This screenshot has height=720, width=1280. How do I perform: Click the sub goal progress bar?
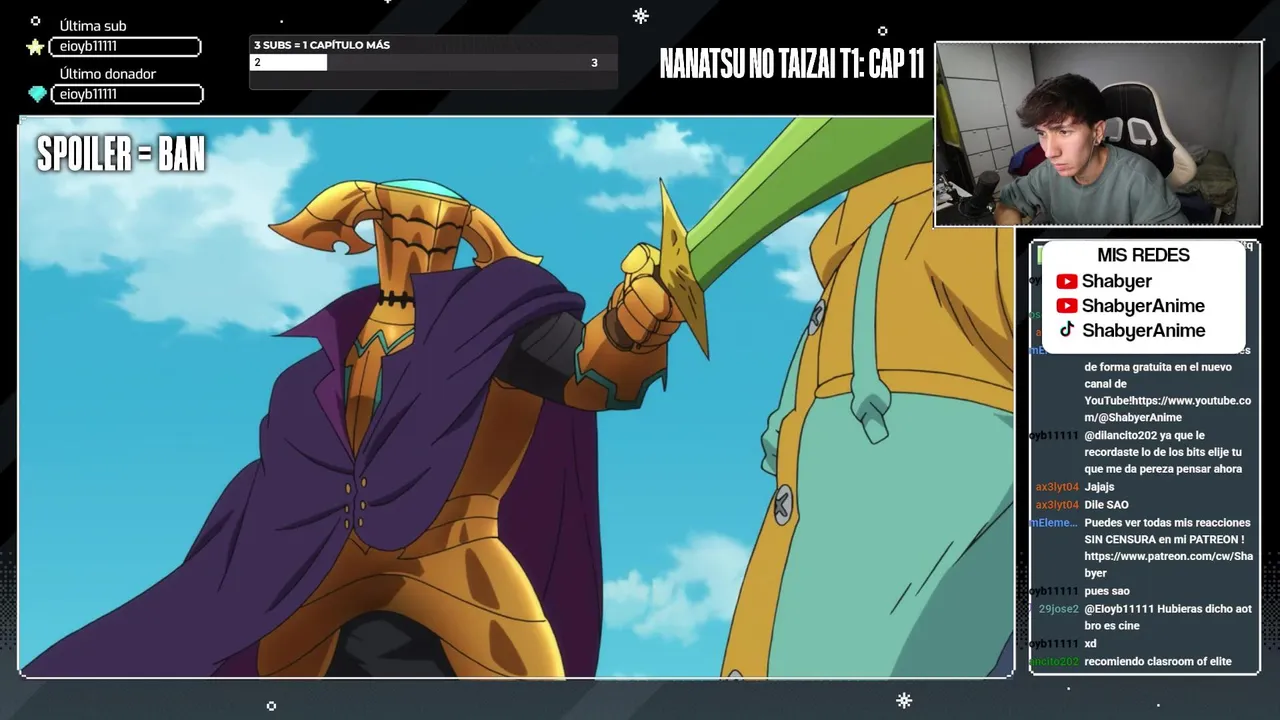pyautogui.click(x=433, y=63)
